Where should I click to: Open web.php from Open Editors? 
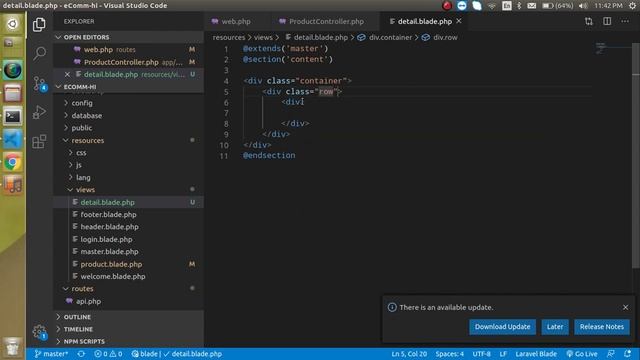[129, 49]
